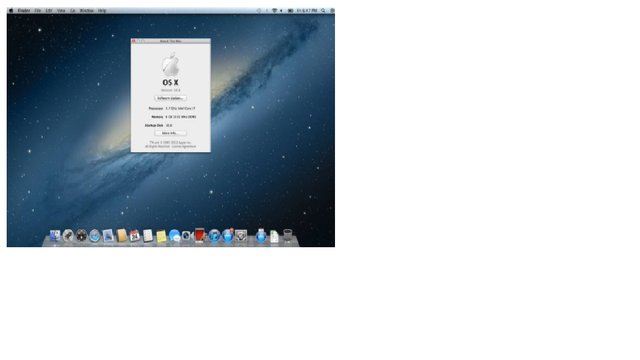The width and height of the screenshot is (640, 360).
Task: Open Safari compass icon in the dock
Action: 94,236
